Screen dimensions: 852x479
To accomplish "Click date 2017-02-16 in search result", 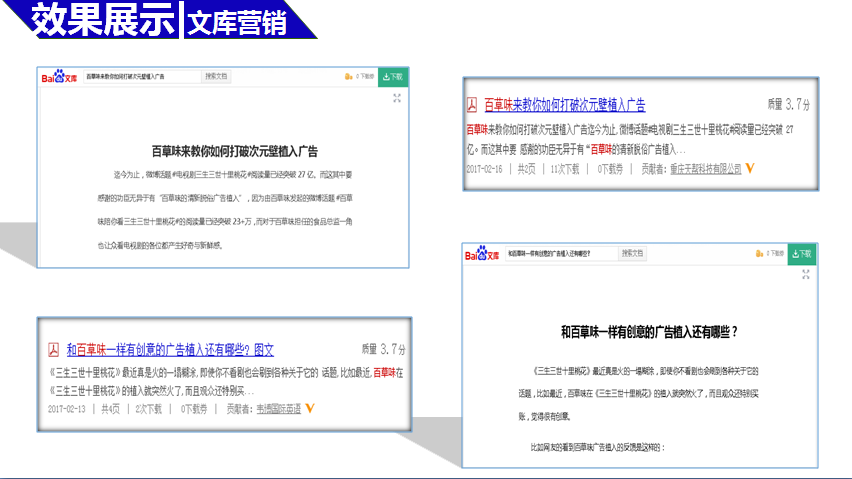I will click(484, 169).
